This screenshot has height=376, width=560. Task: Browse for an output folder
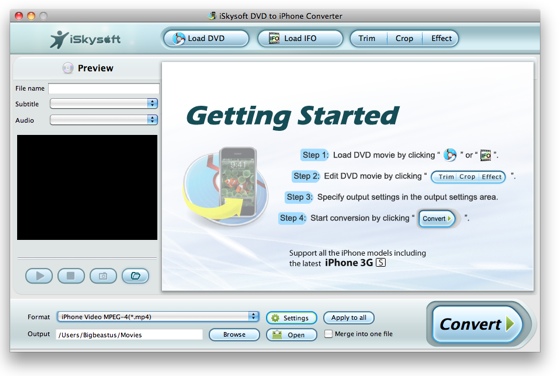(234, 335)
